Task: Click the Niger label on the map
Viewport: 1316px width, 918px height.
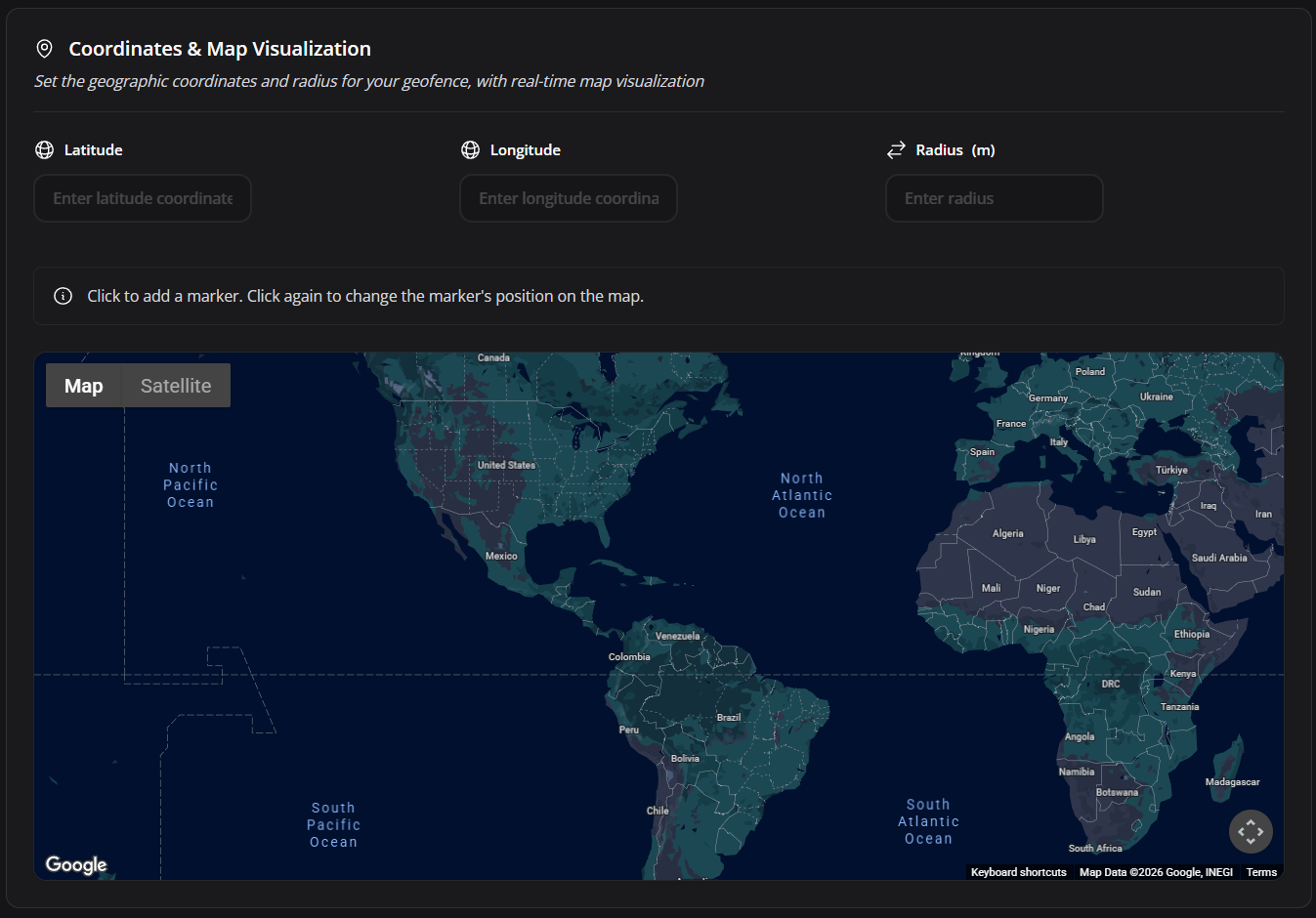Action: pyautogui.click(x=1048, y=588)
